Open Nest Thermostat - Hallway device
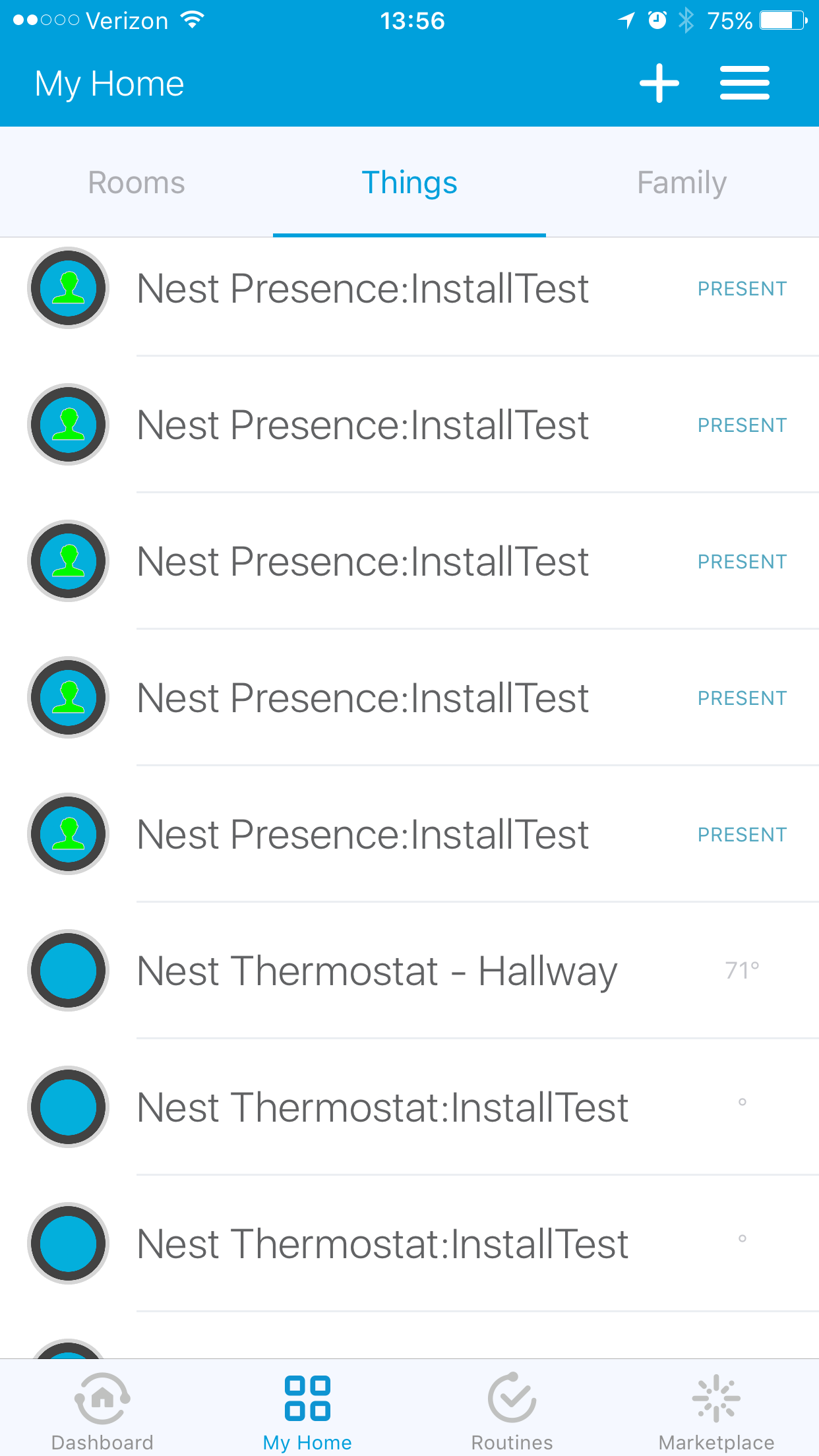This screenshot has height=1456, width=819. (377, 971)
